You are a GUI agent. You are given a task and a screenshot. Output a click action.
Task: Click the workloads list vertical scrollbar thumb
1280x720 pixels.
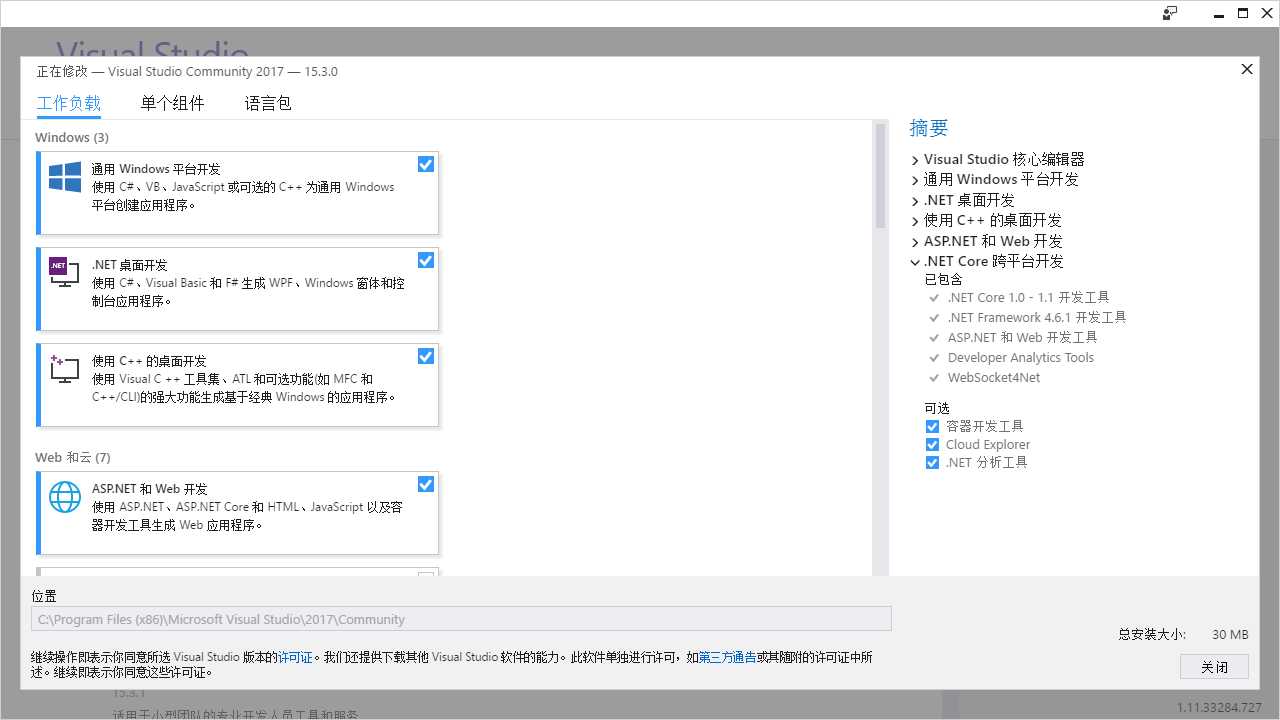(x=881, y=176)
